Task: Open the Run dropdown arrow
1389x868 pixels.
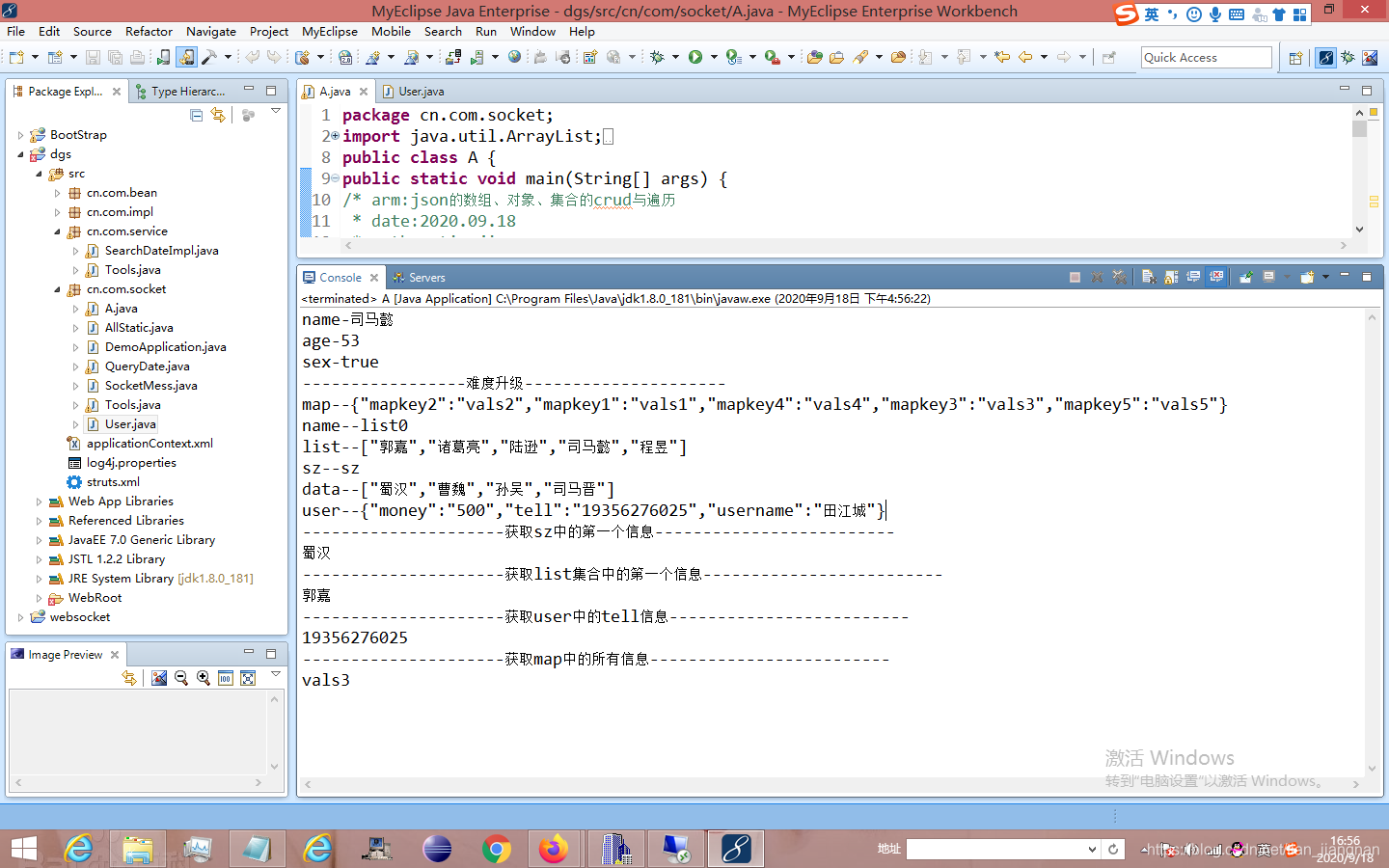Action: [714, 57]
